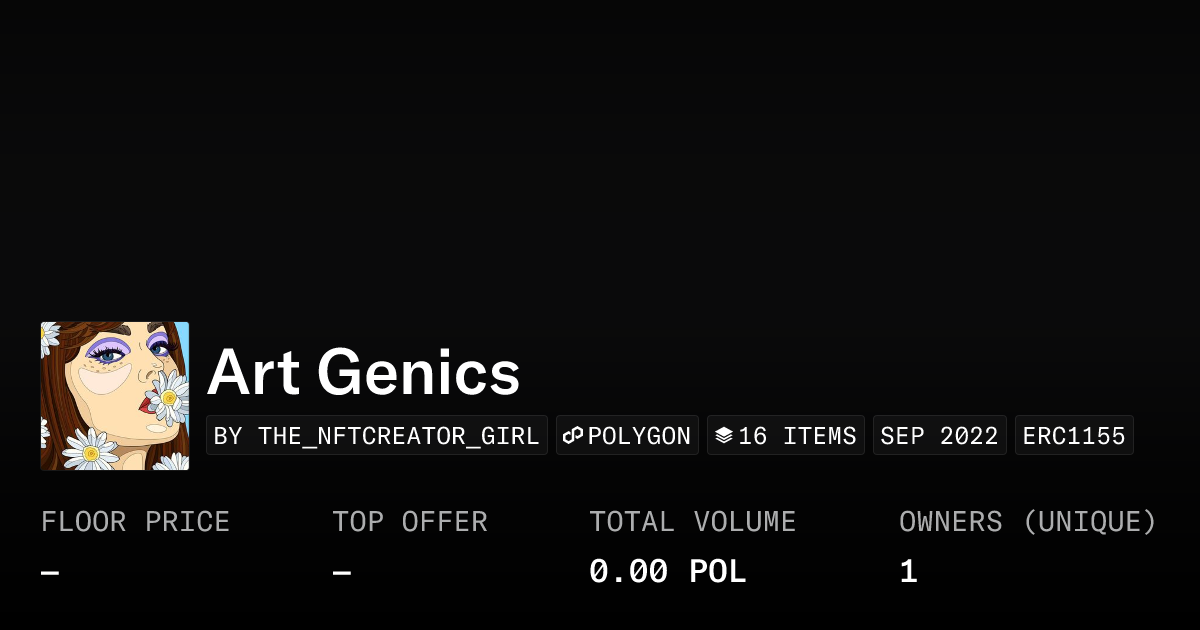Click the dash value under Top Offer
The height and width of the screenshot is (630, 1200).
click(342, 573)
